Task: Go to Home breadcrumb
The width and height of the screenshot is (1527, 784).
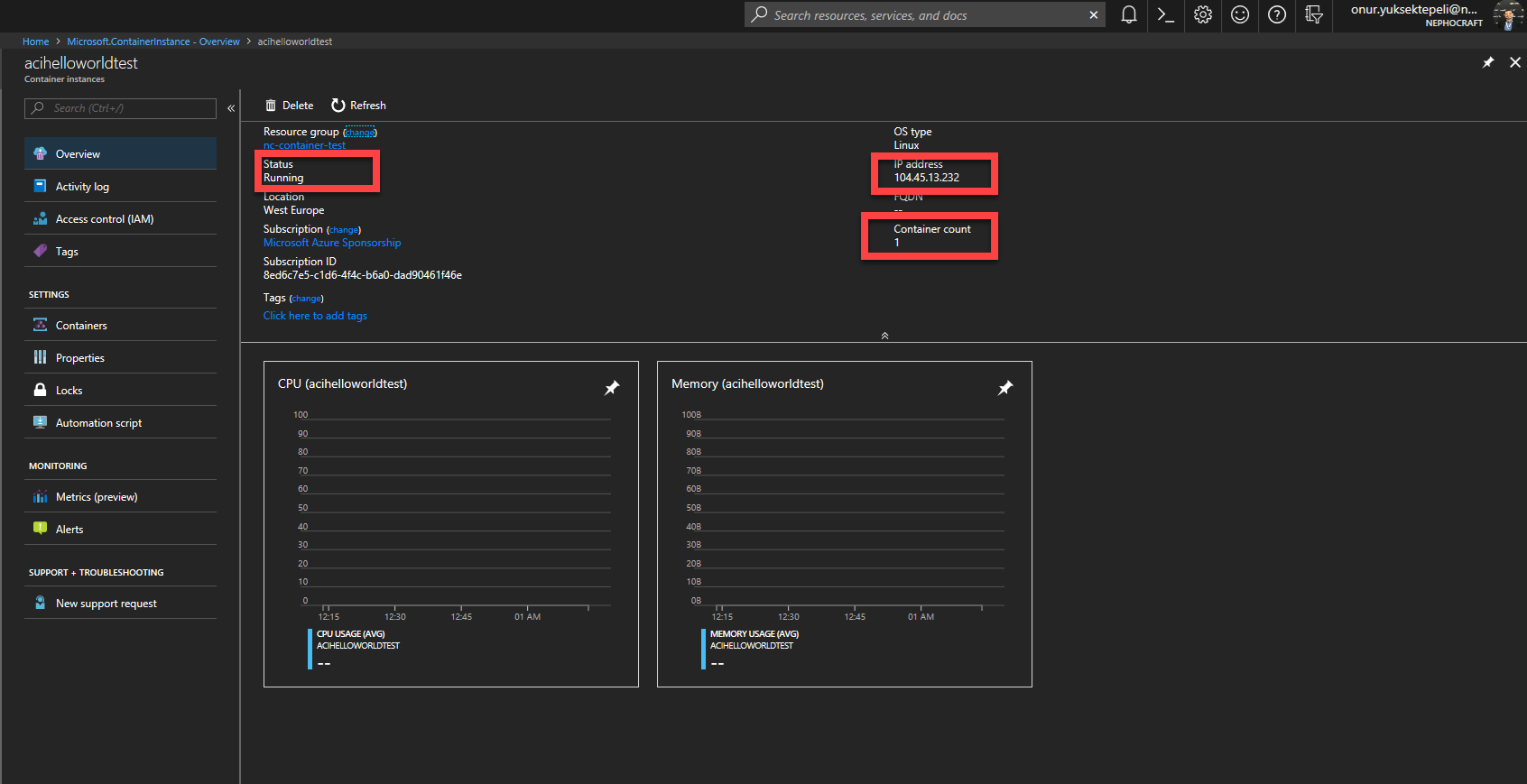Action: point(36,42)
